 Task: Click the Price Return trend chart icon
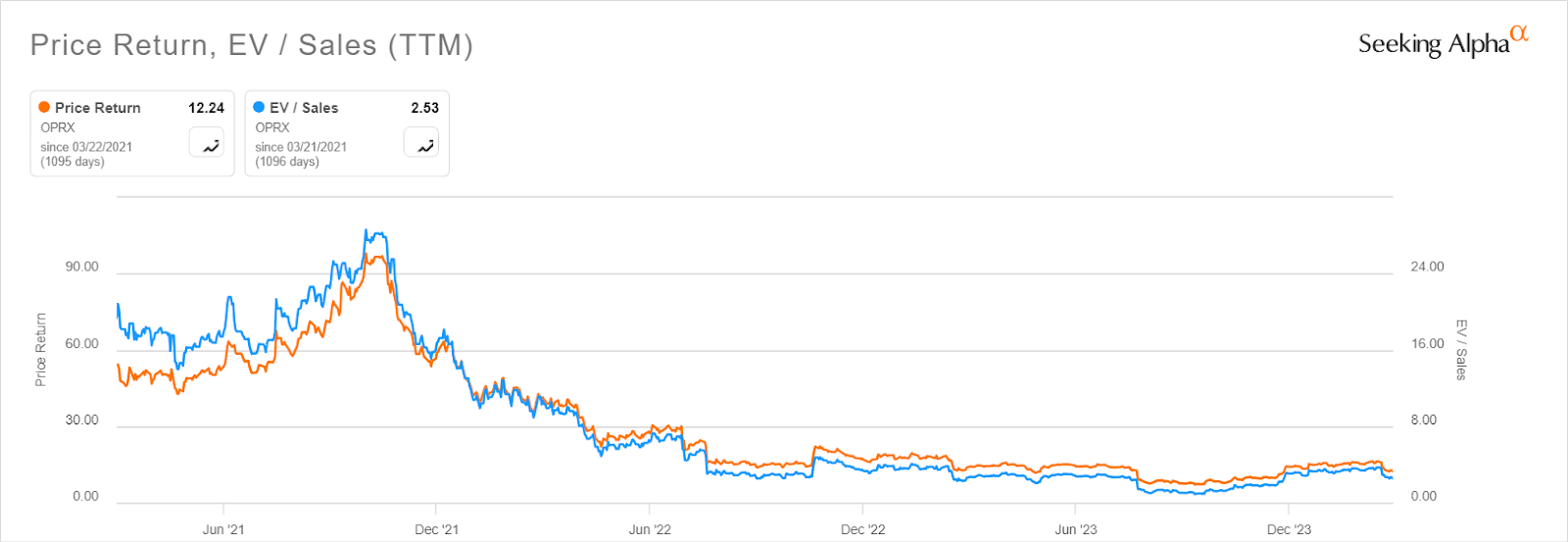207,143
